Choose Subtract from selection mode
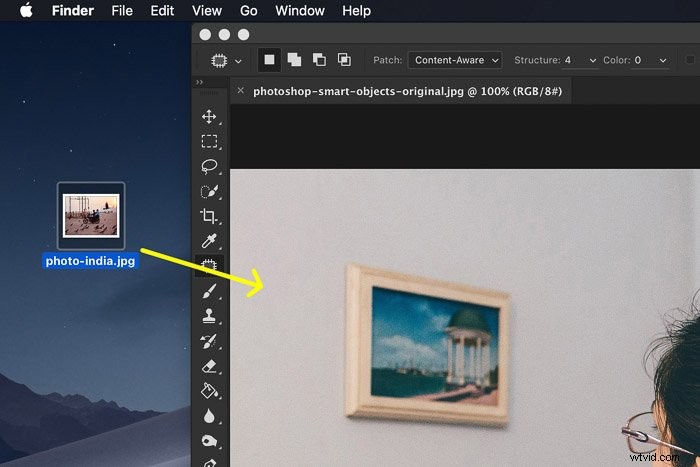Screen dimensions: 700x467 click(x=319, y=60)
